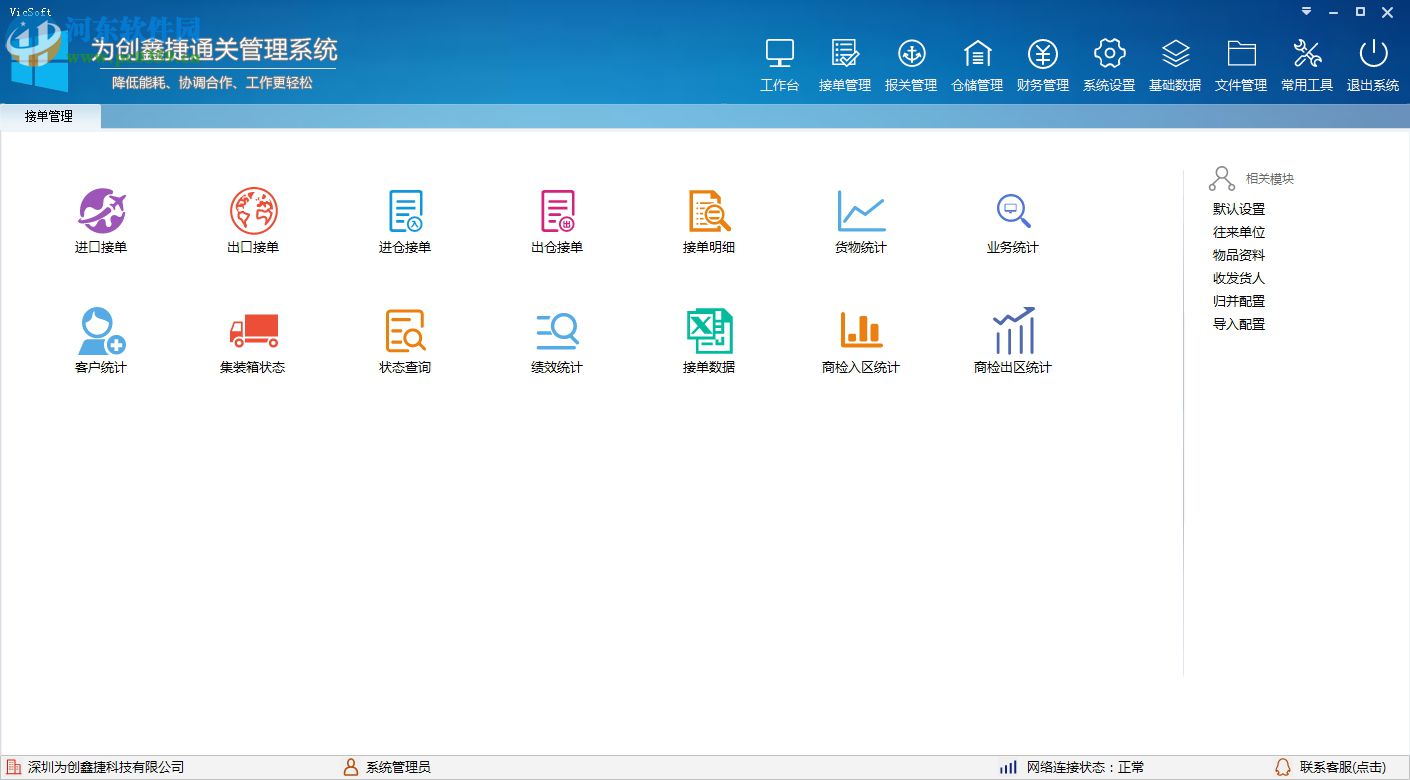Open the 接单明细 order details icon
Image resolution: width=1410 pixels, height=780 pixels.
pos(709,210)
